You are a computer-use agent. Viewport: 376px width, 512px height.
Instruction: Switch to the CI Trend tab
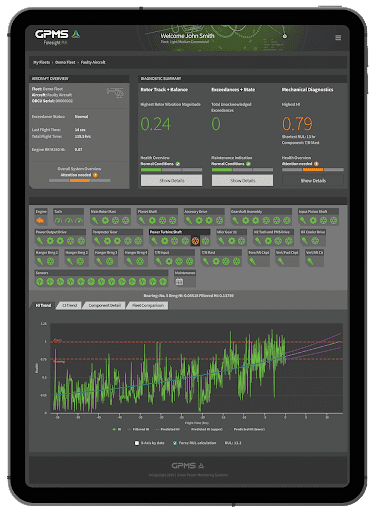coord(70,305)
